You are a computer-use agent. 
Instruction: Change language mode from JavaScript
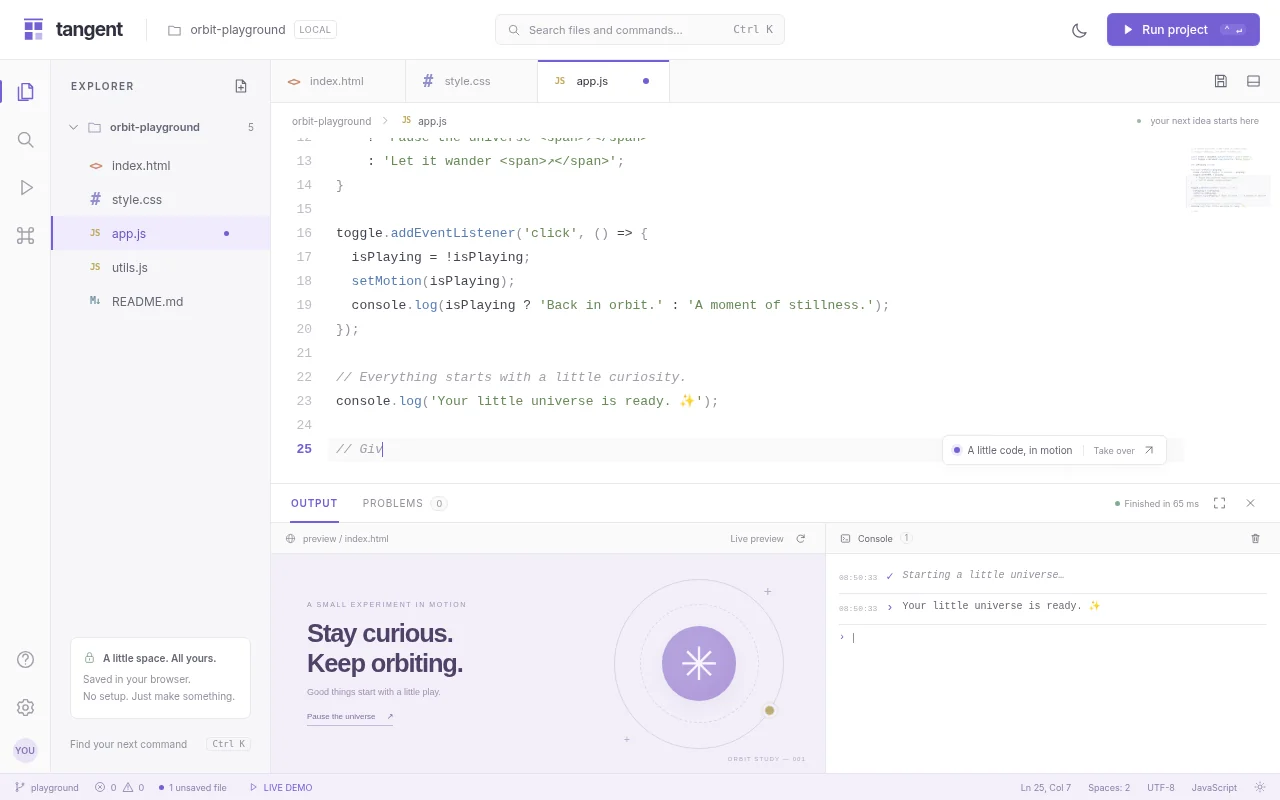coord(1214,787)
